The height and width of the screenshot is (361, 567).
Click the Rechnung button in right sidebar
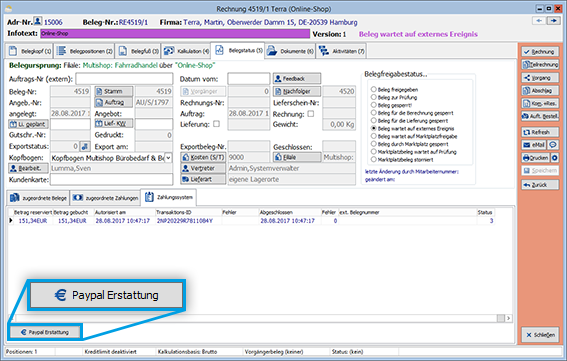(540, 52)
